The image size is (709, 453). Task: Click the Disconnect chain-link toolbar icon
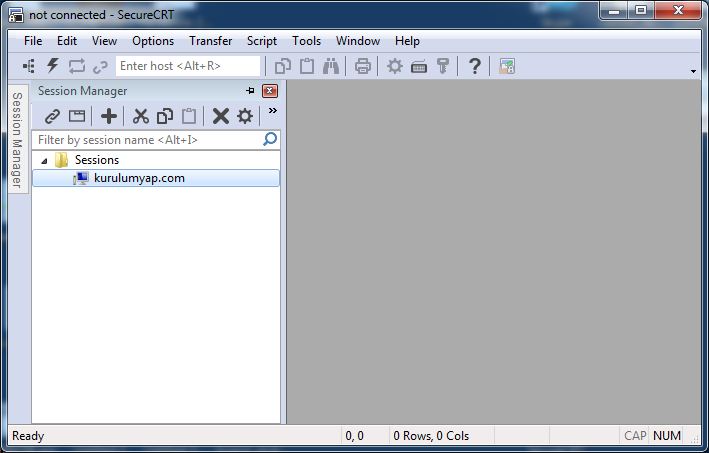pos(100,67)
